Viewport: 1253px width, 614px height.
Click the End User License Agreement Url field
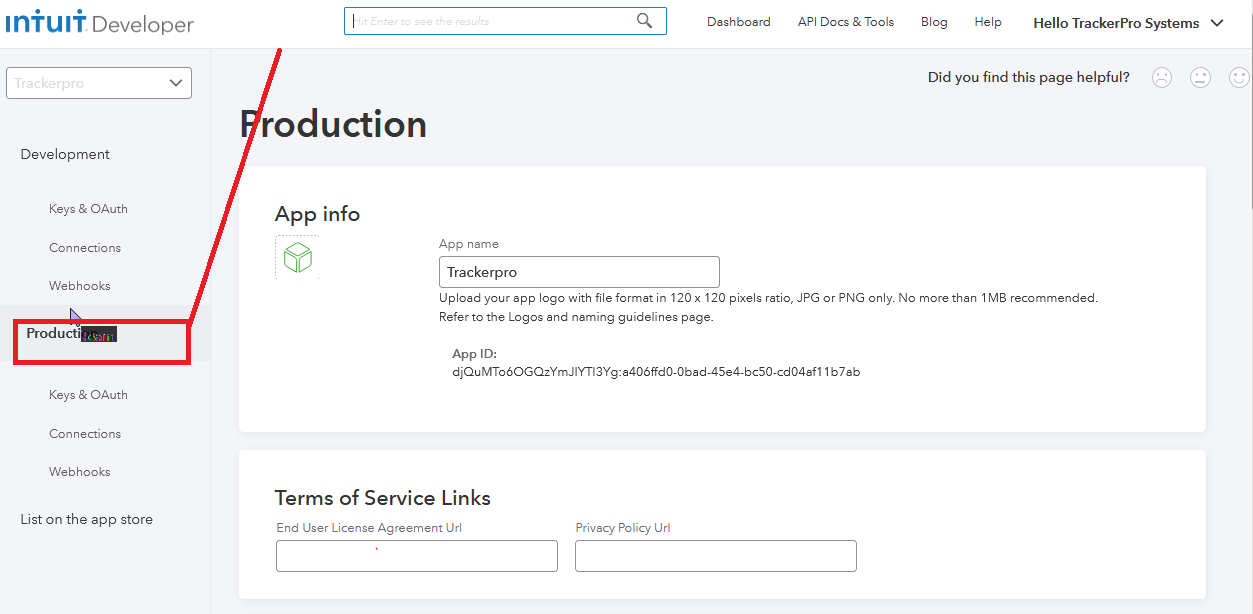pos(416,556)
